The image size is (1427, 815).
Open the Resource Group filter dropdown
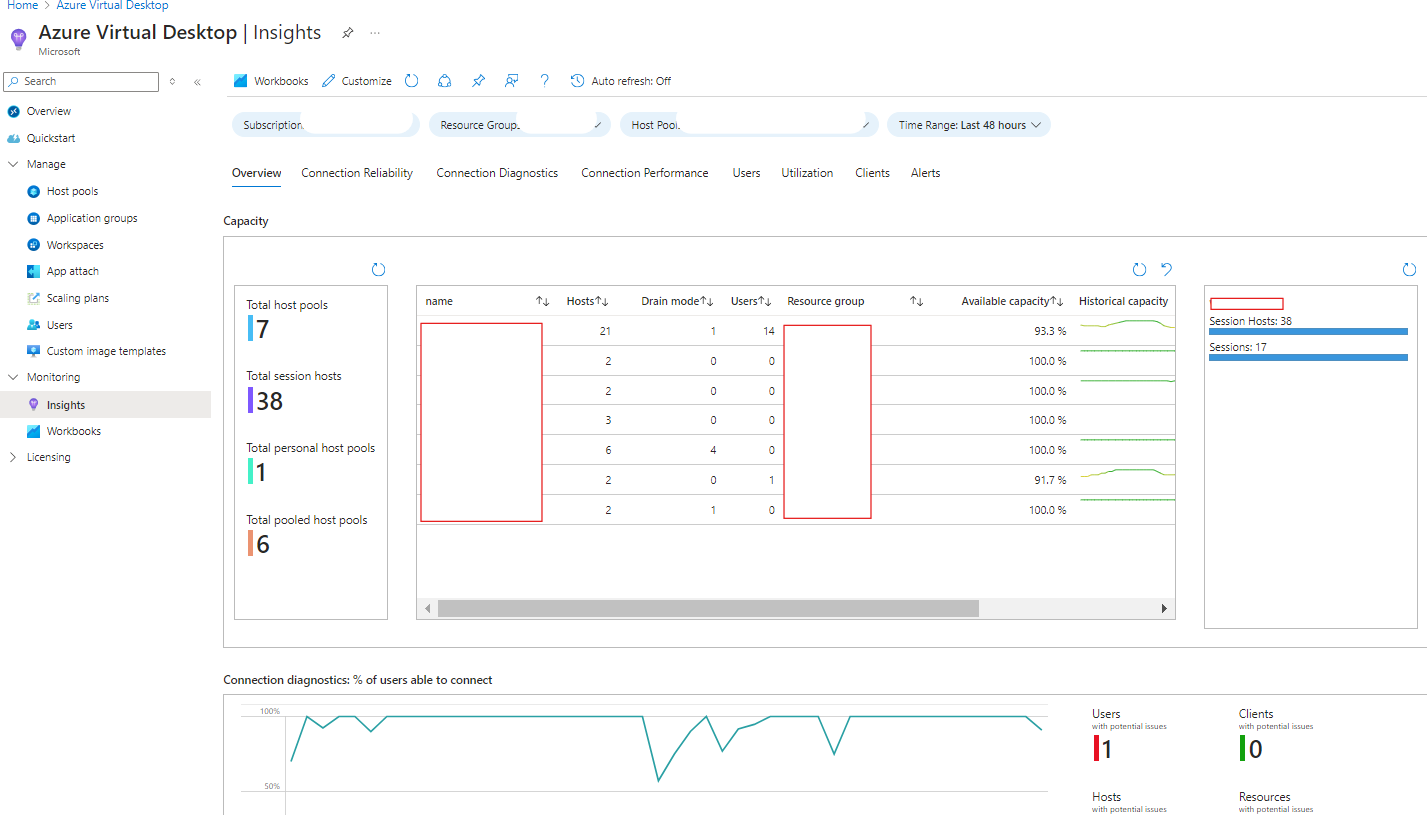point(520,125)
